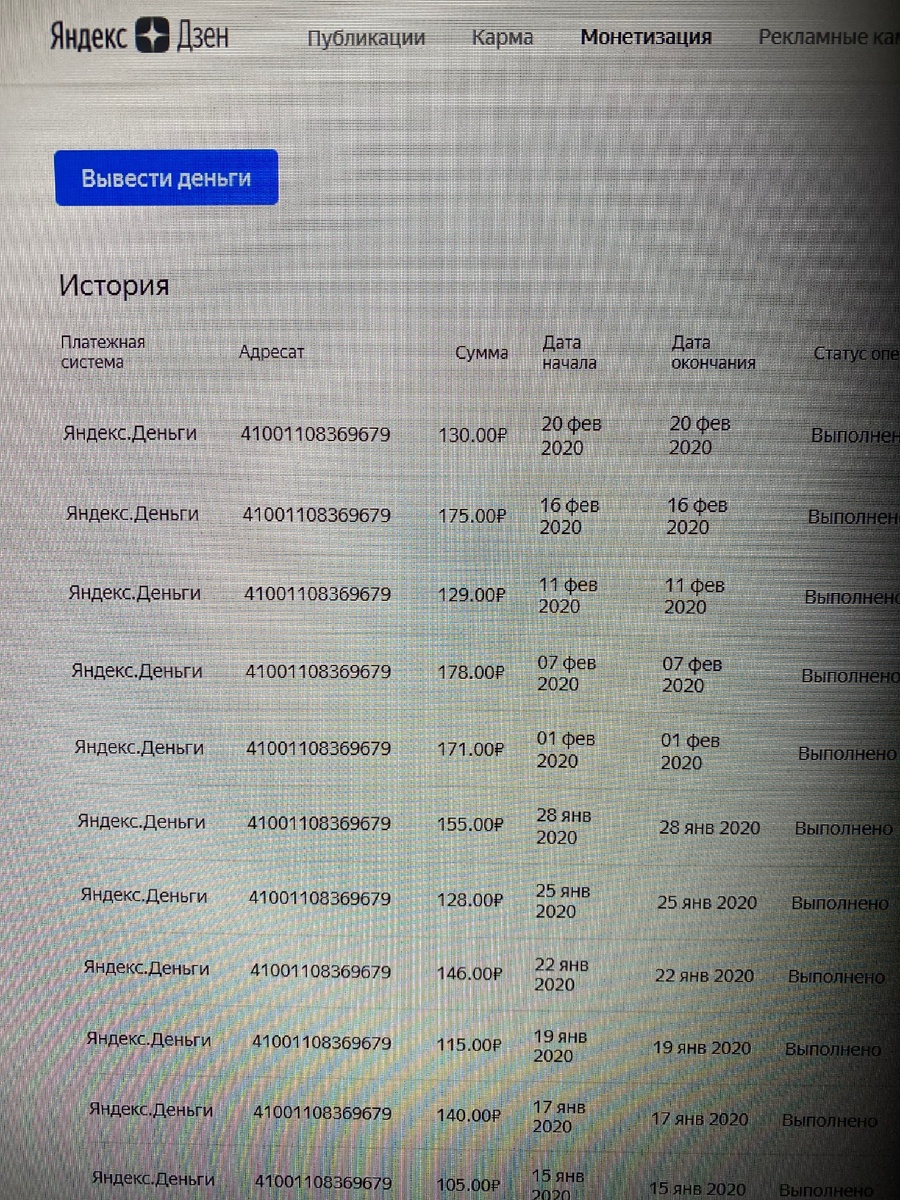Click recipient 41001108369679 in the 171.00₽ row
Screen dimensions: 900x1200
pyautogui.click(x=319, y=749)
